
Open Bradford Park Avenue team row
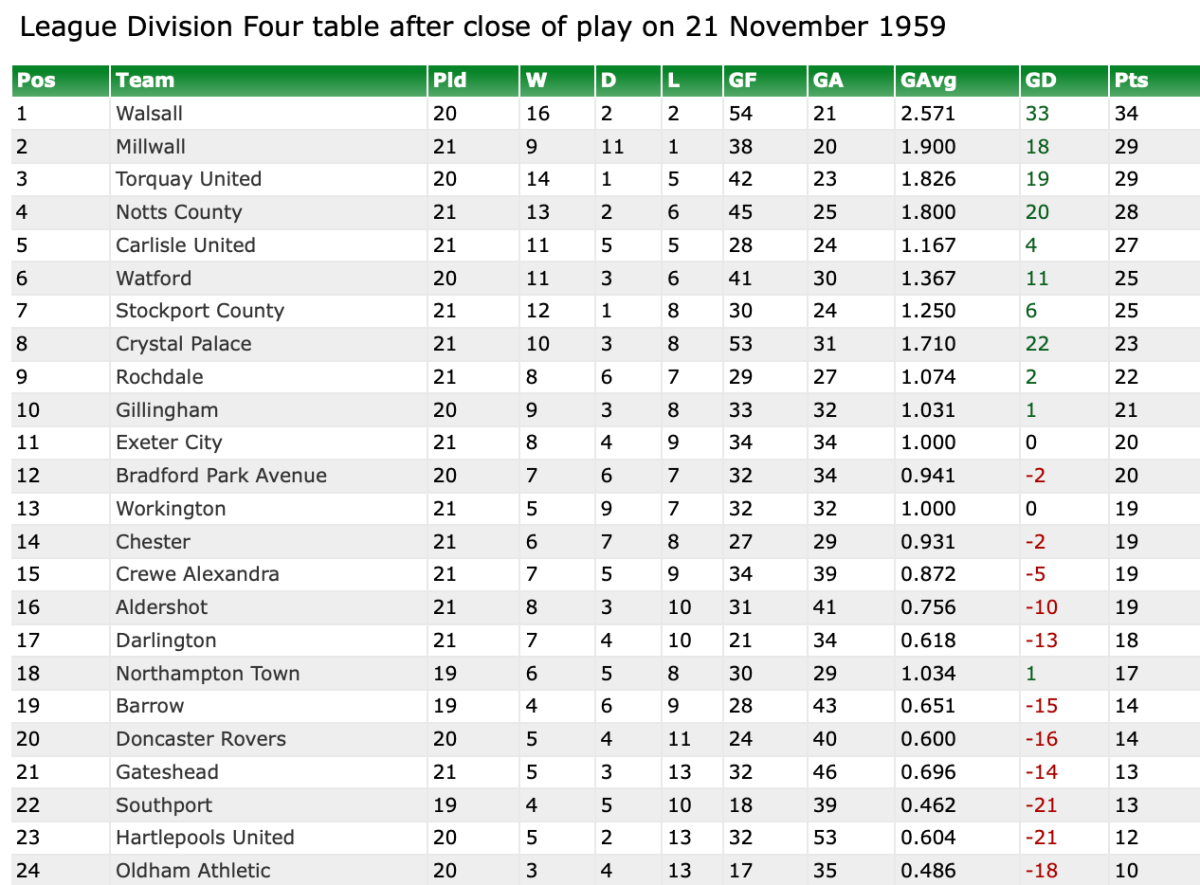[x=221, y=476]
